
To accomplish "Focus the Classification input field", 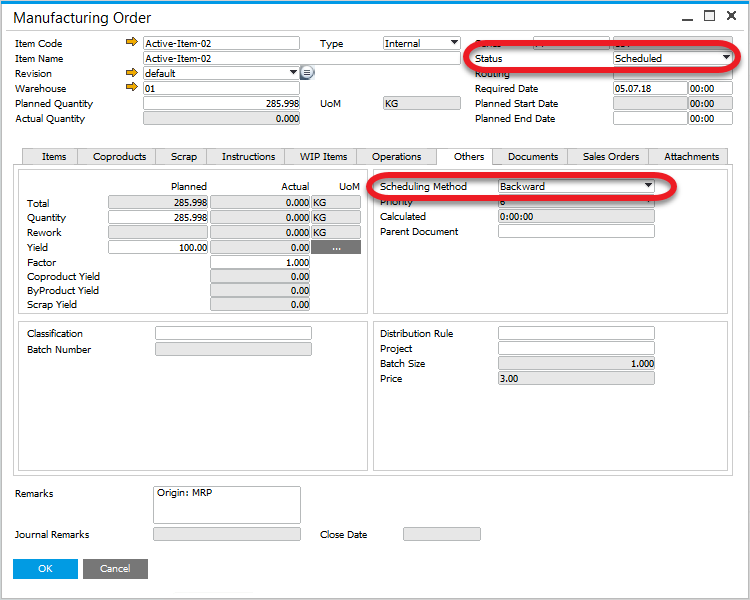I will pyautogui.click(x=233, y=333).
